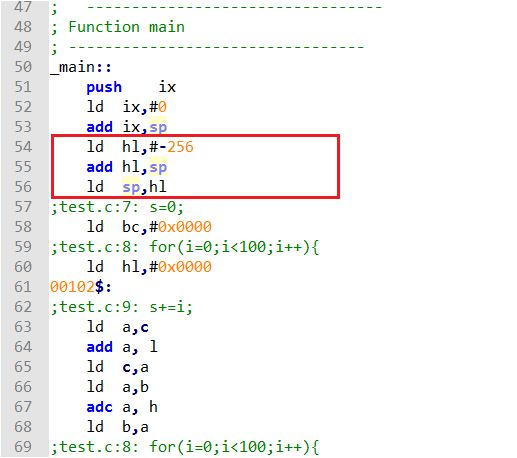Click the 'ld bc,#0x0000' instruction
The width and height of the screenshot is (517, 458).
[x=149, y=227]
